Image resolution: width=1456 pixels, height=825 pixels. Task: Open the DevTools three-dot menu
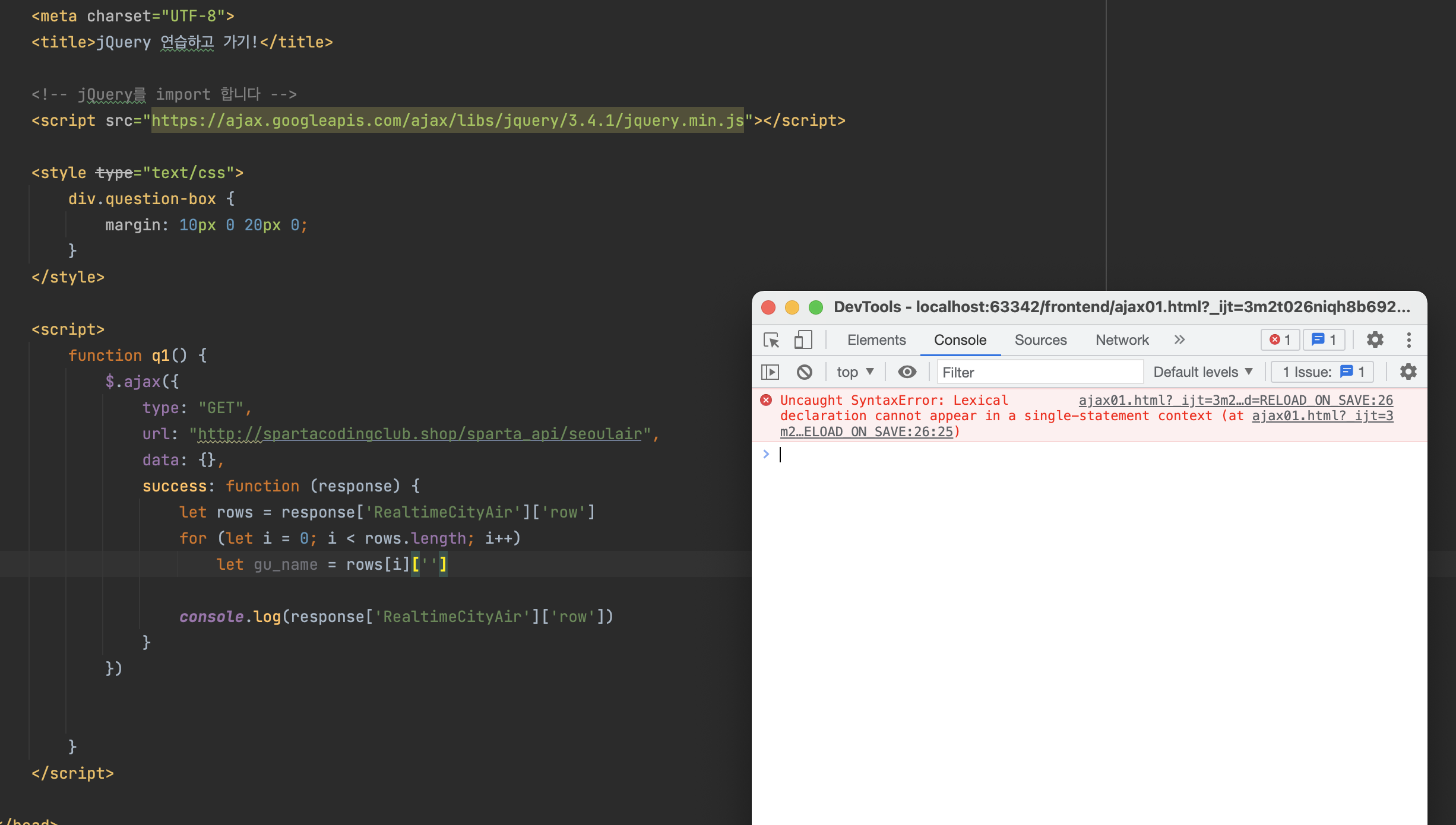click(1408, 339)
